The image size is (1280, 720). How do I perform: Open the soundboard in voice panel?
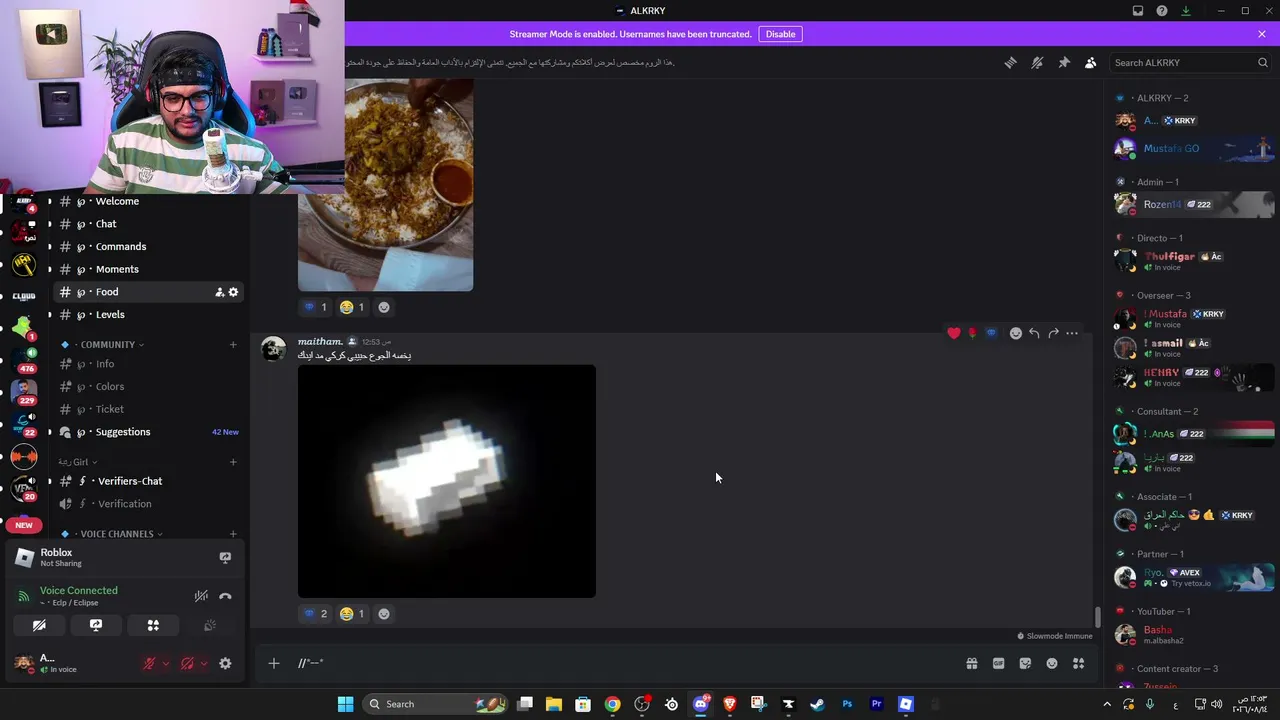(210, 626)
